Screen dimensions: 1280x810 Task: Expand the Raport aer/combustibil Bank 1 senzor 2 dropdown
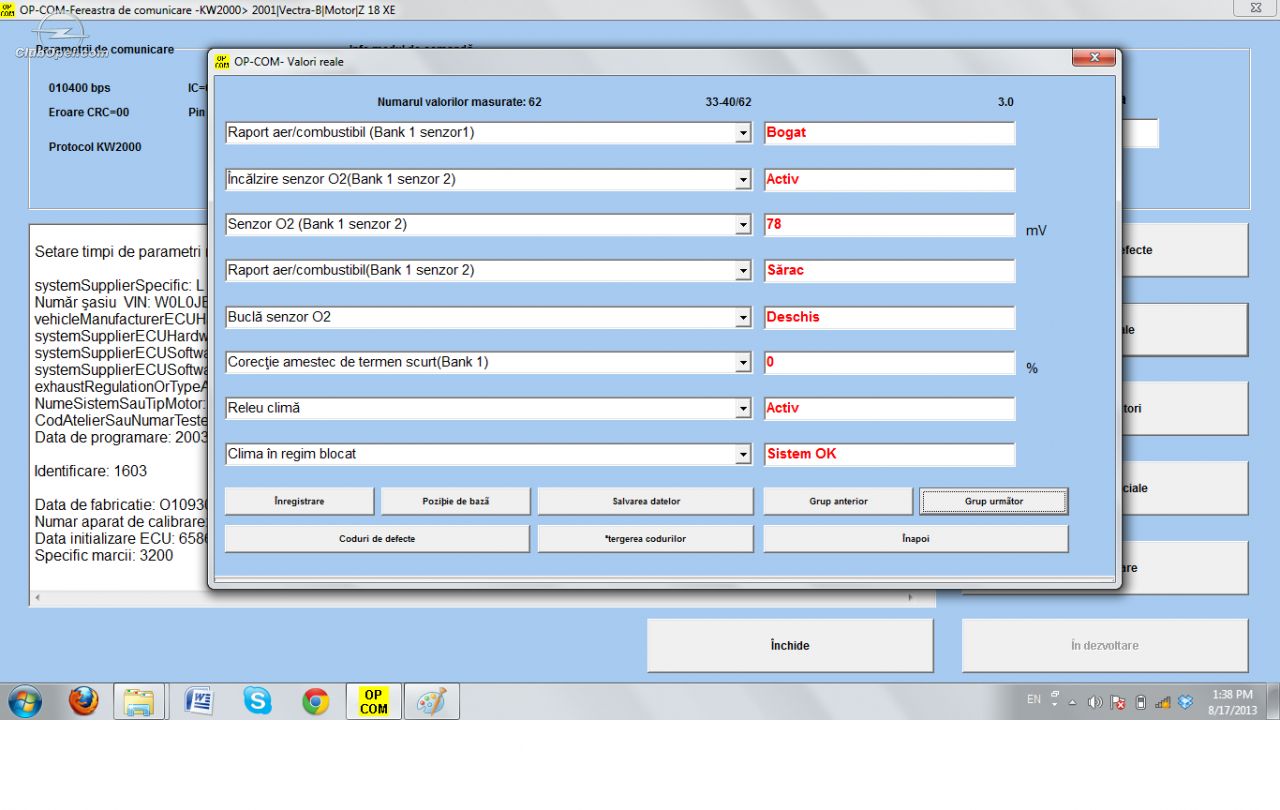tap(743, 271)
